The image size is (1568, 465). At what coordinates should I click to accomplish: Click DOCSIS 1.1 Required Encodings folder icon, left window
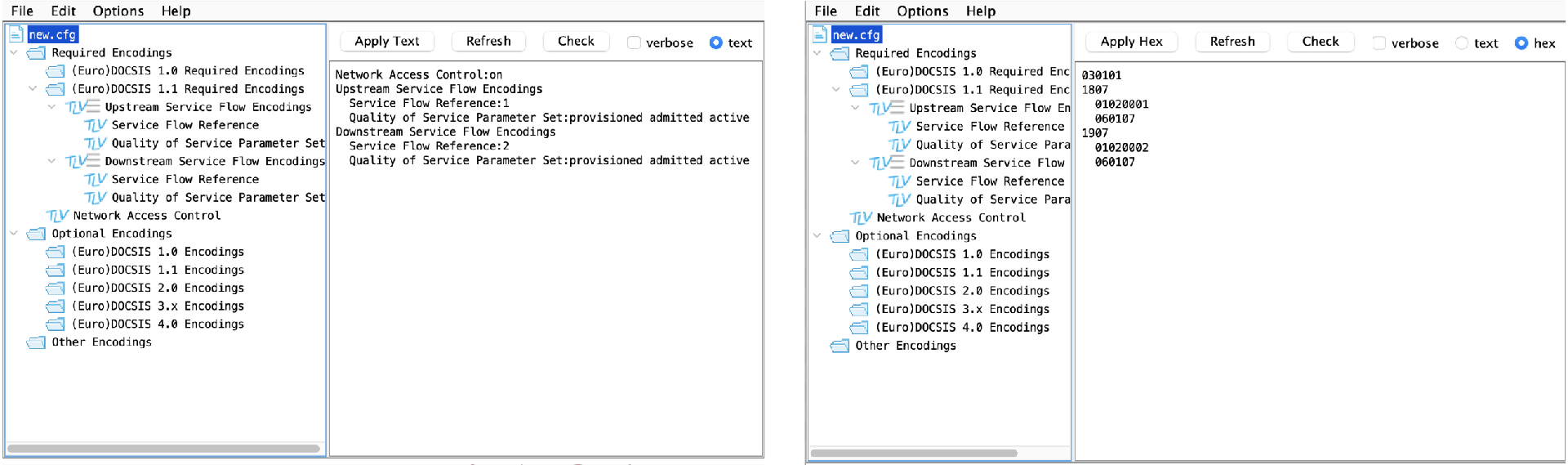[x=56, y=89]
